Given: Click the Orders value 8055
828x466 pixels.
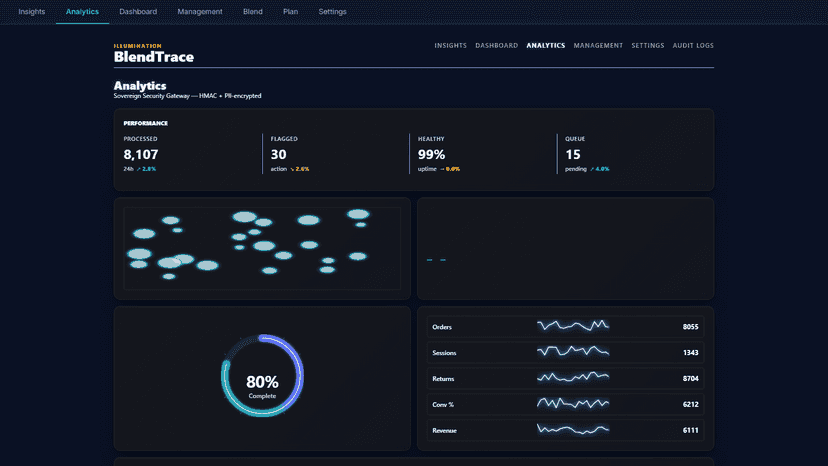Looking at the screenshot, I should point(690,327).
